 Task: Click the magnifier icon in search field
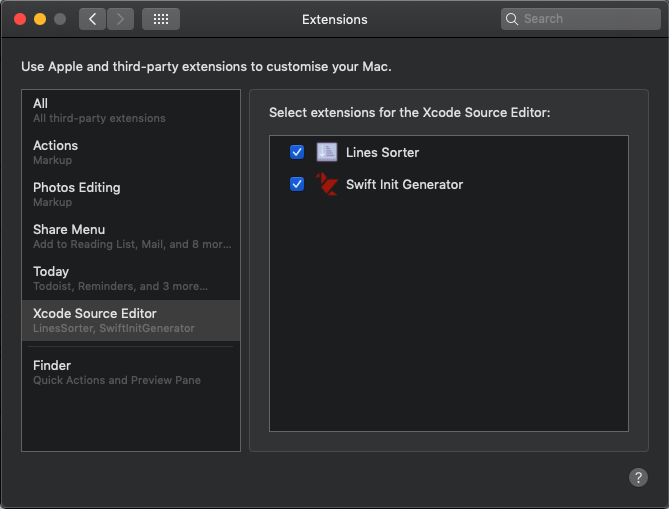pos(512,19)
